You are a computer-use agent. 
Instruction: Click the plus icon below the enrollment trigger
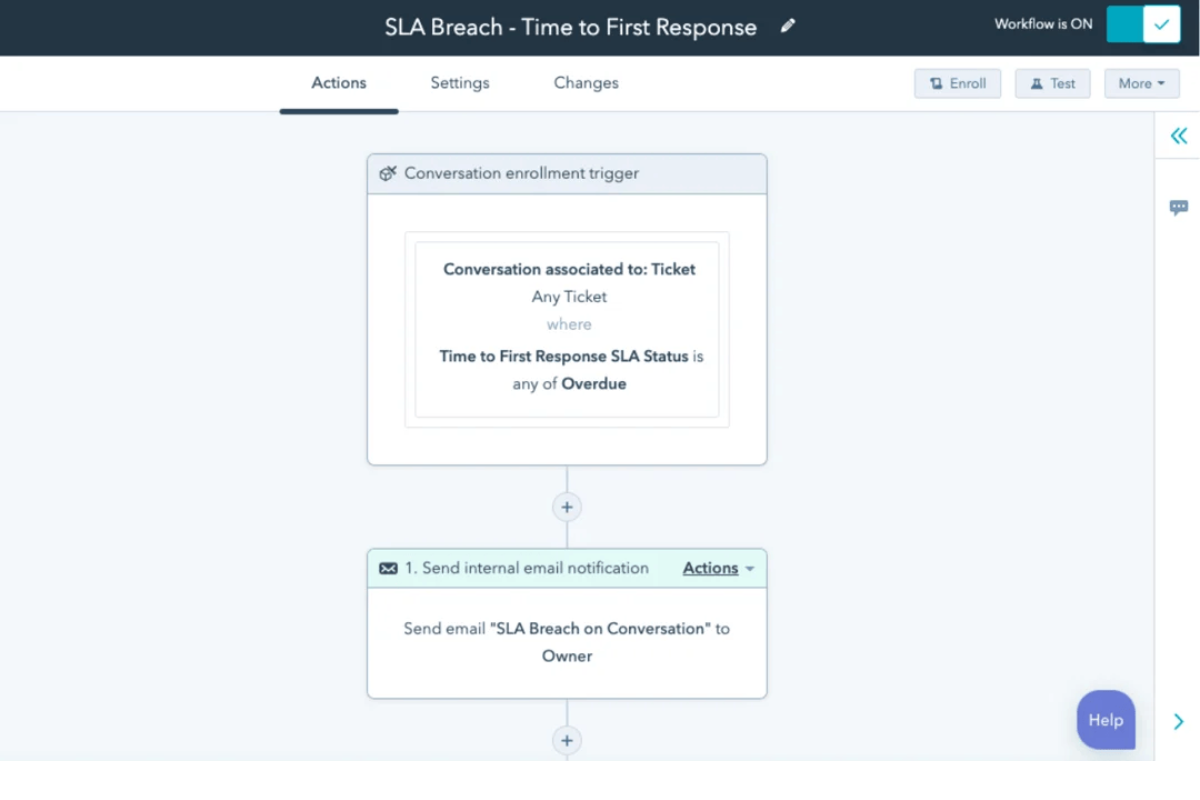click(x=567, y=507)
